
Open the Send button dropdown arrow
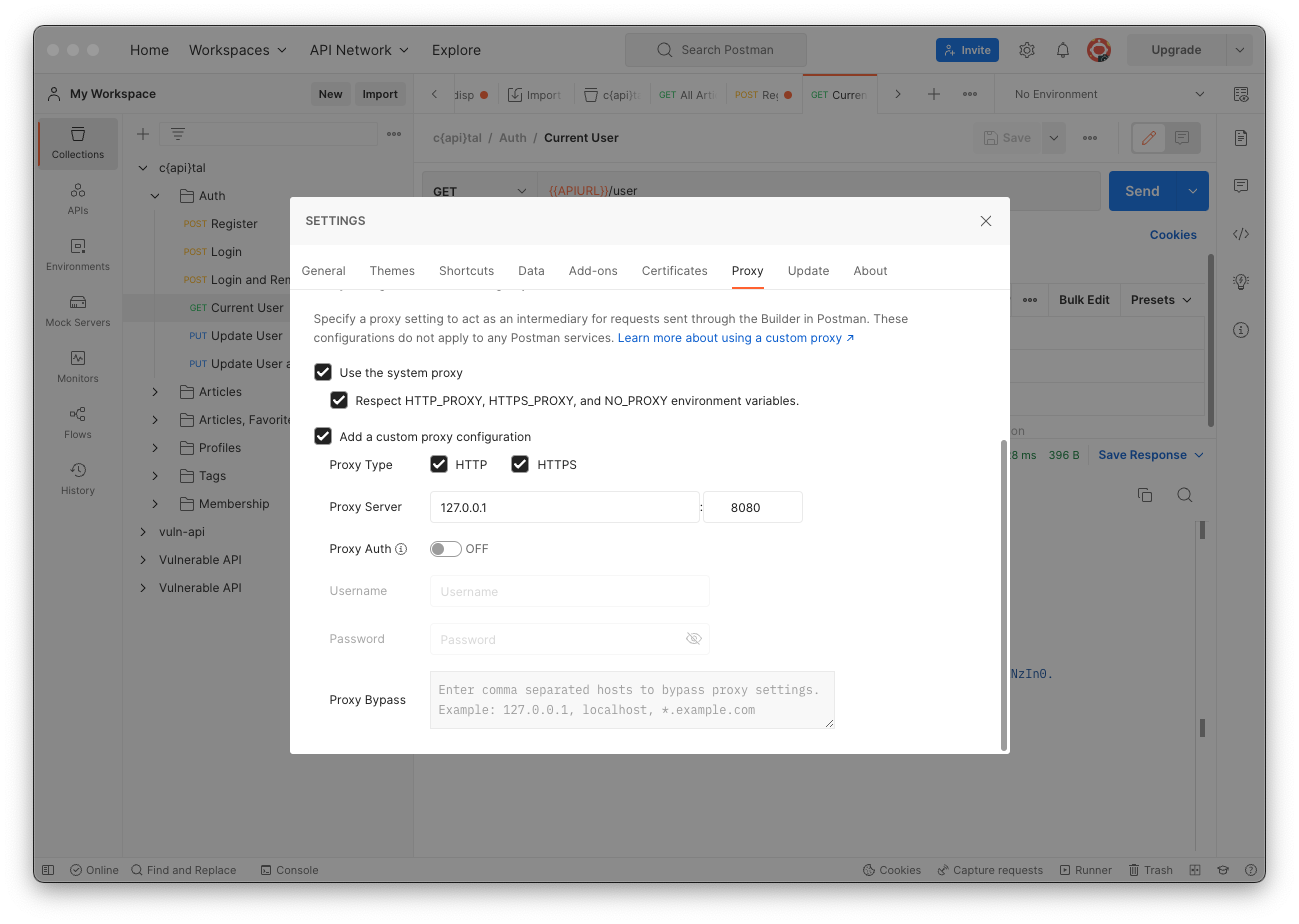(x=1193, y=191)
